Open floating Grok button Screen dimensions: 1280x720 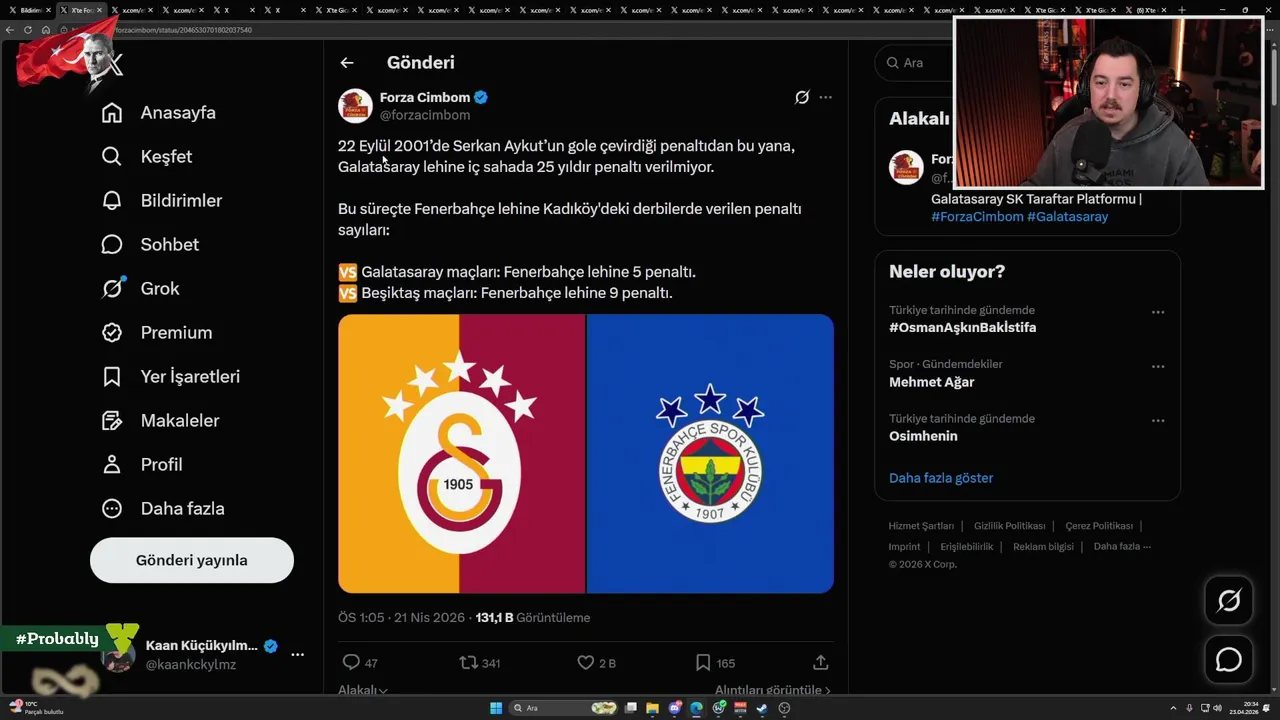[x=1228, y=601]
